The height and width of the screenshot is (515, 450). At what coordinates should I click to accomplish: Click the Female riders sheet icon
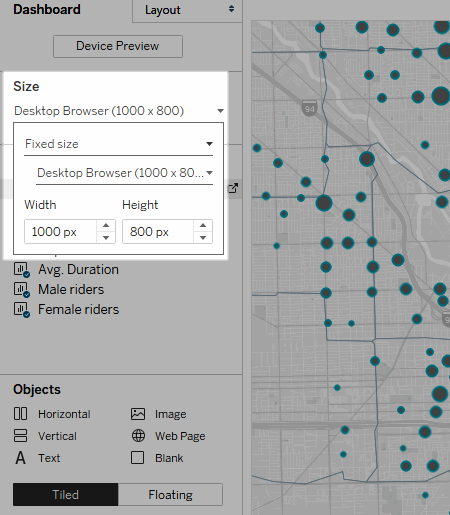click(22, 310)
